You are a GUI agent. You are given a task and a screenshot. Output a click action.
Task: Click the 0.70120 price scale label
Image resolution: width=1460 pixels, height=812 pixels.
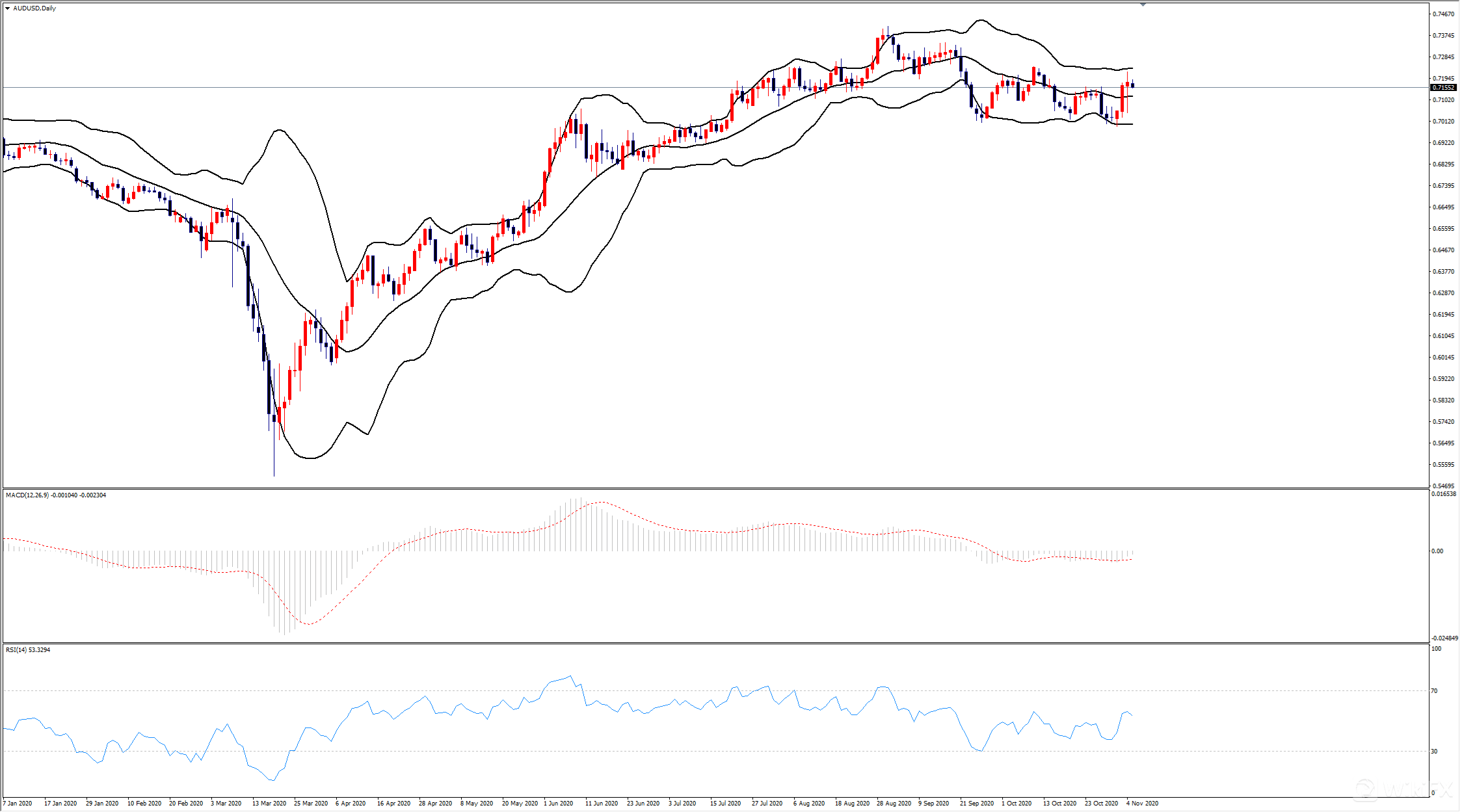[x=1442, y=122]
